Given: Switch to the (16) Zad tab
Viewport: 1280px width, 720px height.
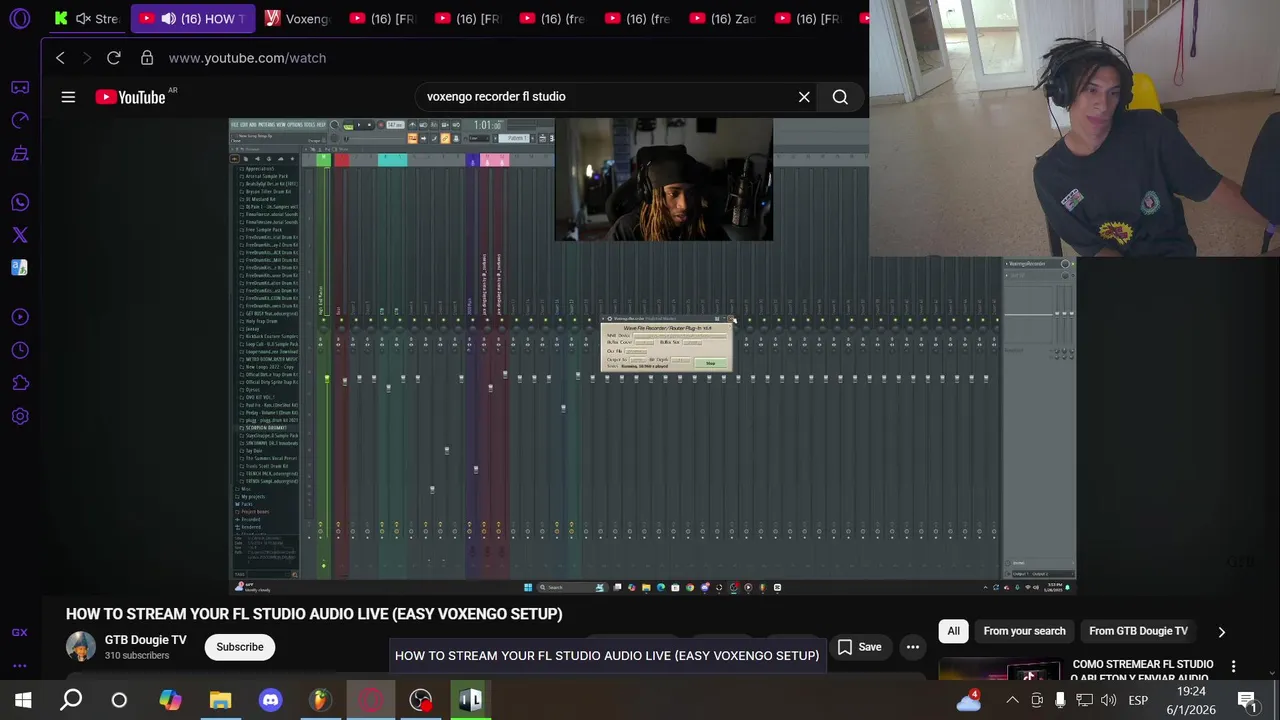Looking at the screenshot, I should coord(723,19).
